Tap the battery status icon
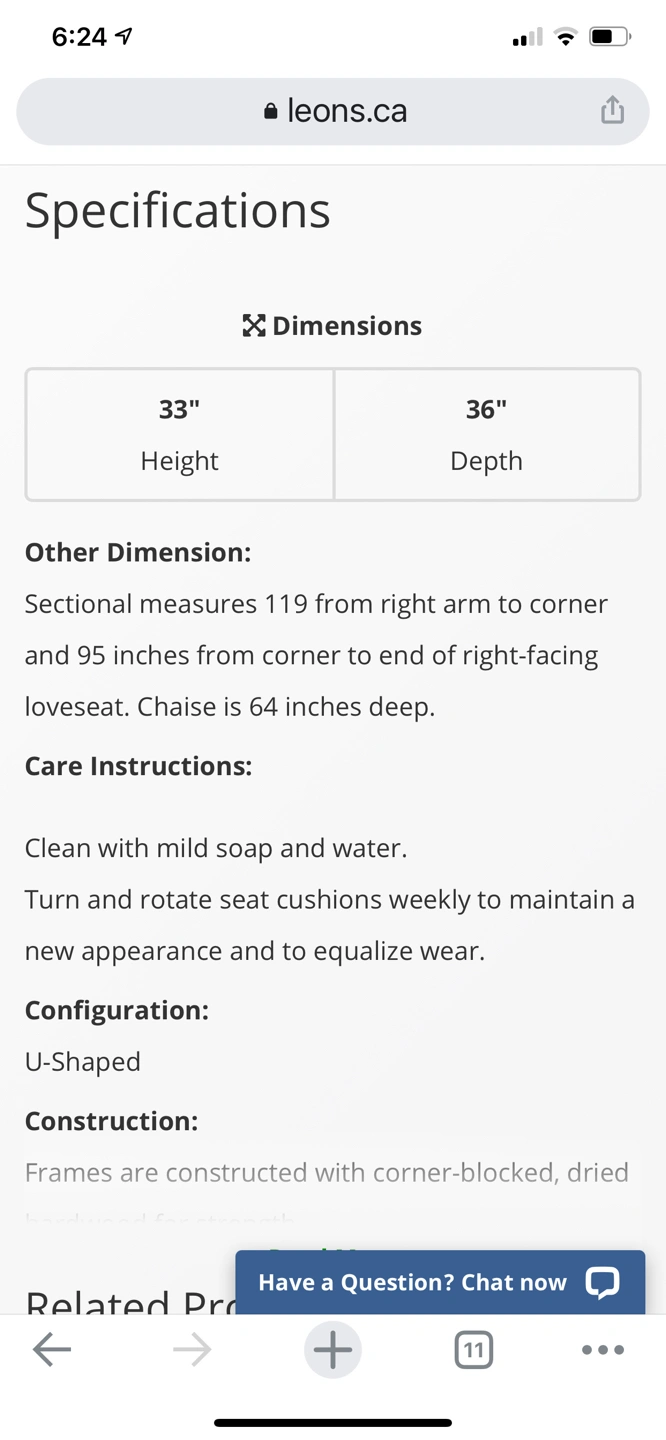The width and height of the screenshot is (666, 1440). (x=610, y=37)
